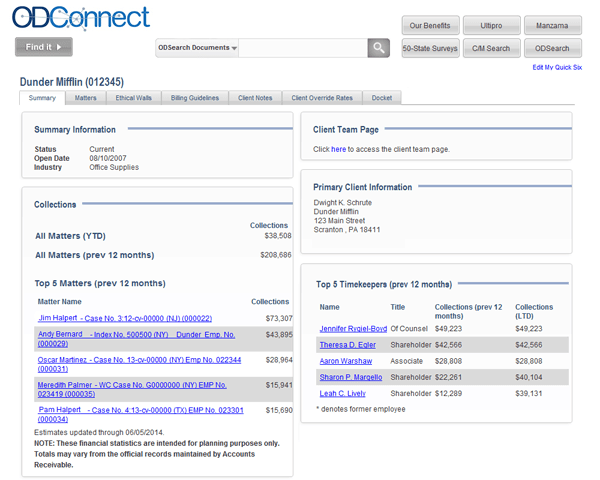Image resolution: width=600 pixels, height=480 pixels.
Task: Open the Find it menu button
Action: (44, 47)
